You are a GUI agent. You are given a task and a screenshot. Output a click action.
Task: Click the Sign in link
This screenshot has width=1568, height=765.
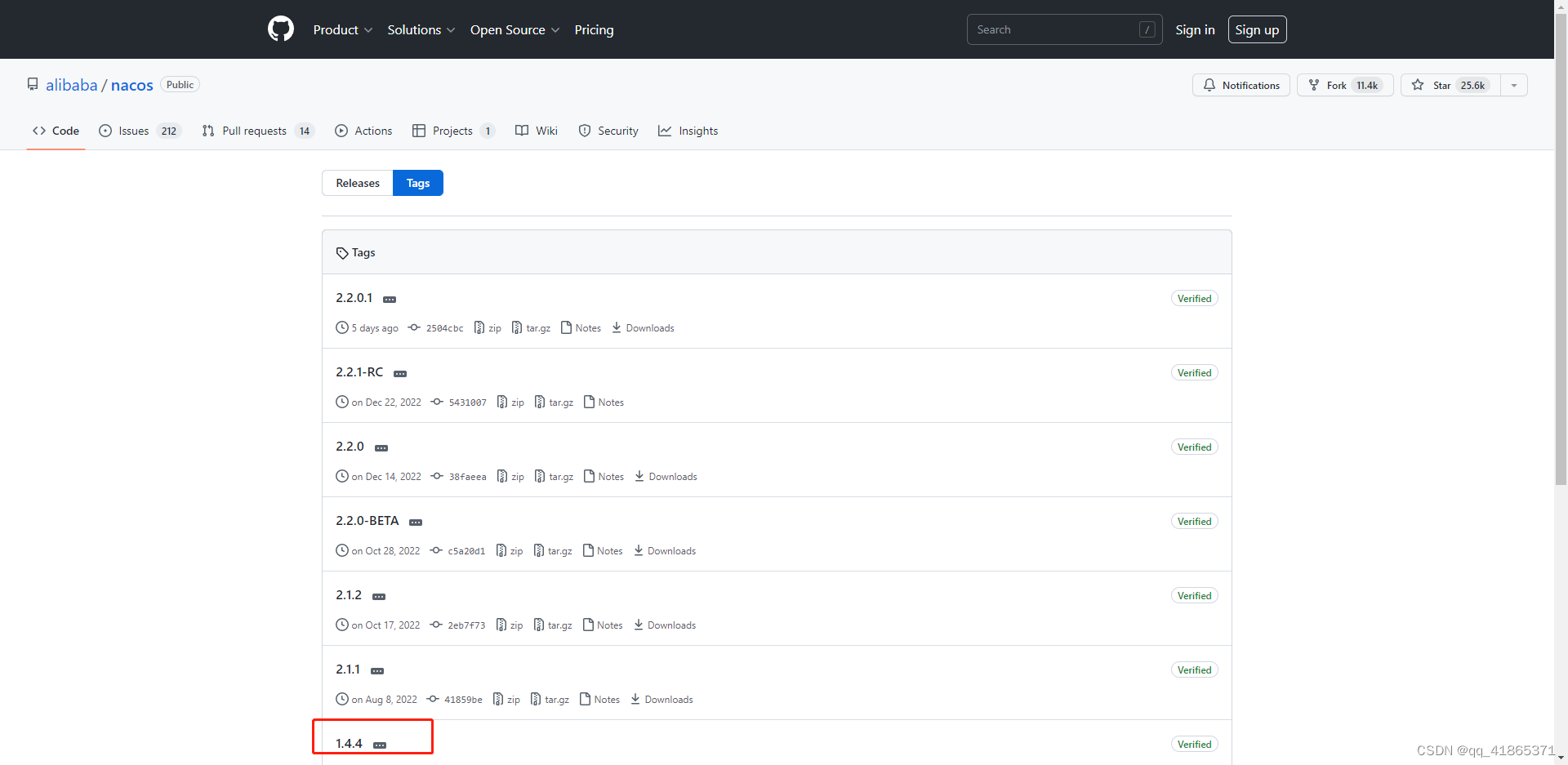(x=1195, y=29)
